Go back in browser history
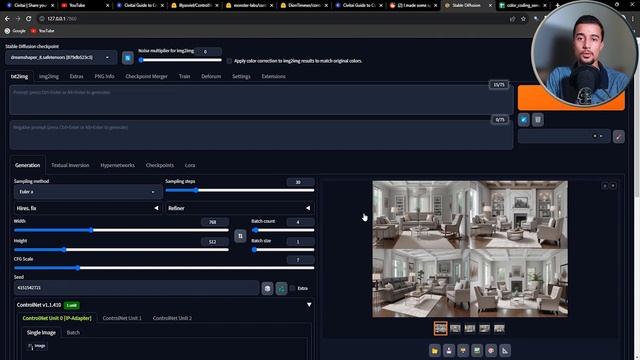 pyautogui.click(x=7, y=19)
